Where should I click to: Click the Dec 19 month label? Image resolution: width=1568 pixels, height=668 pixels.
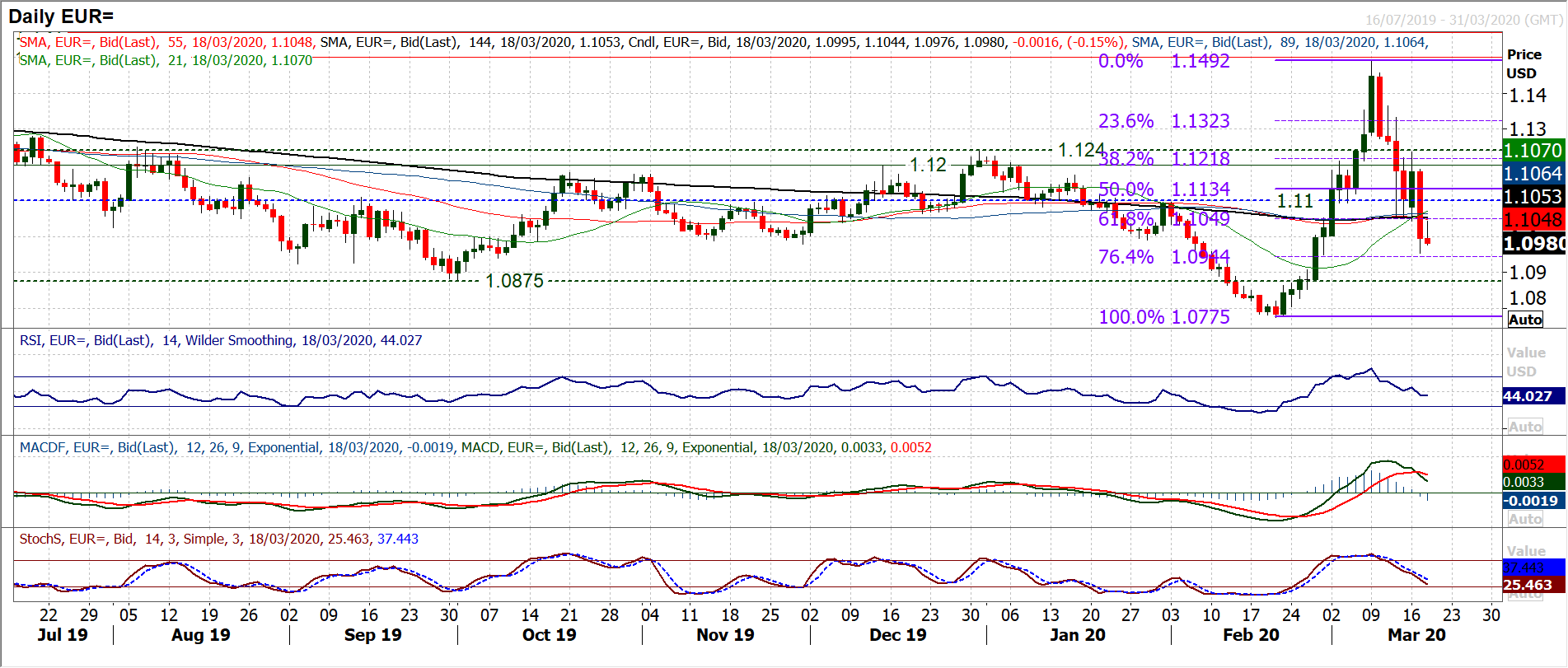898,635
